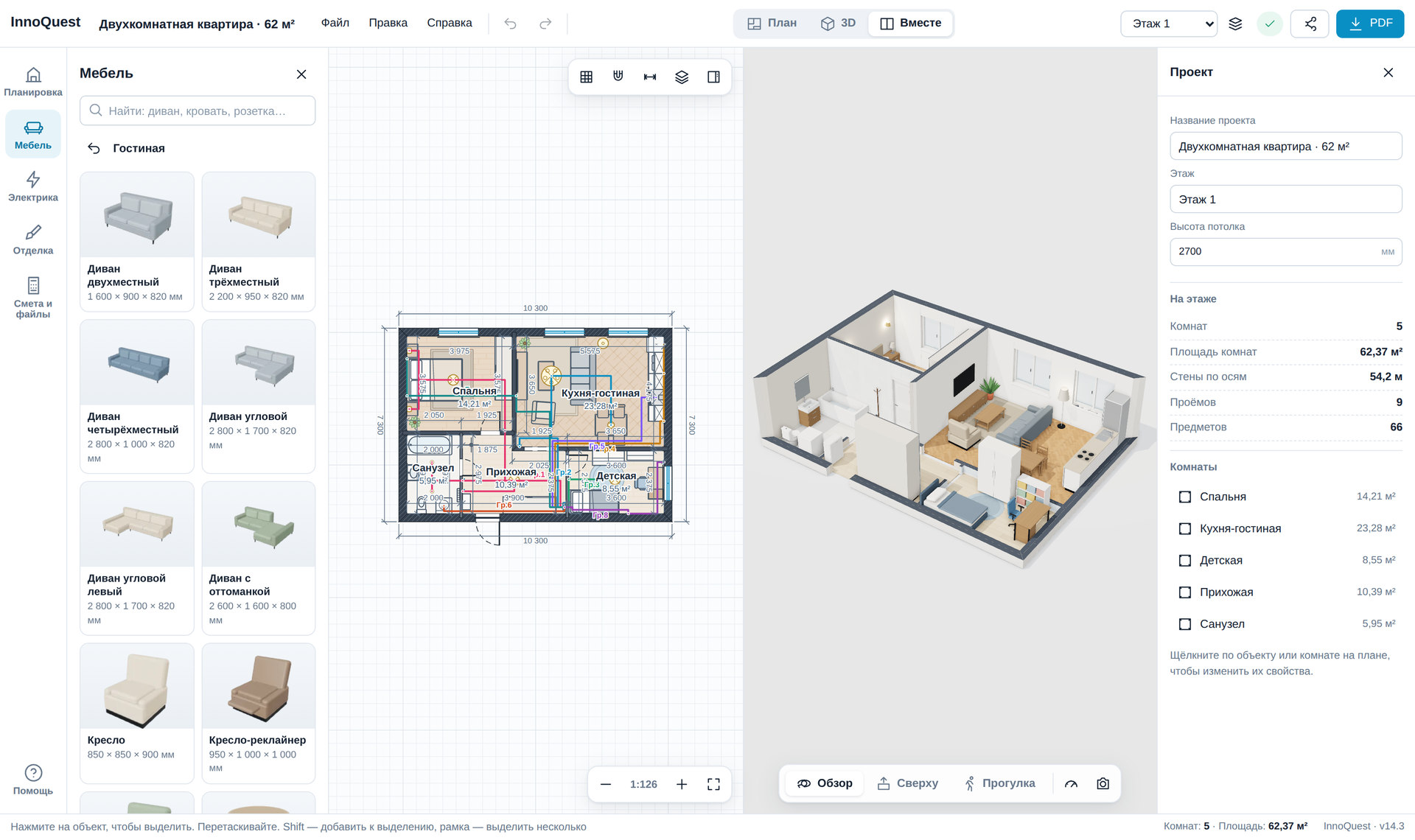Export the project with PDF button
This screenshot has height=840, width=1415.
pyautogui.click(x=1370, y=24)
